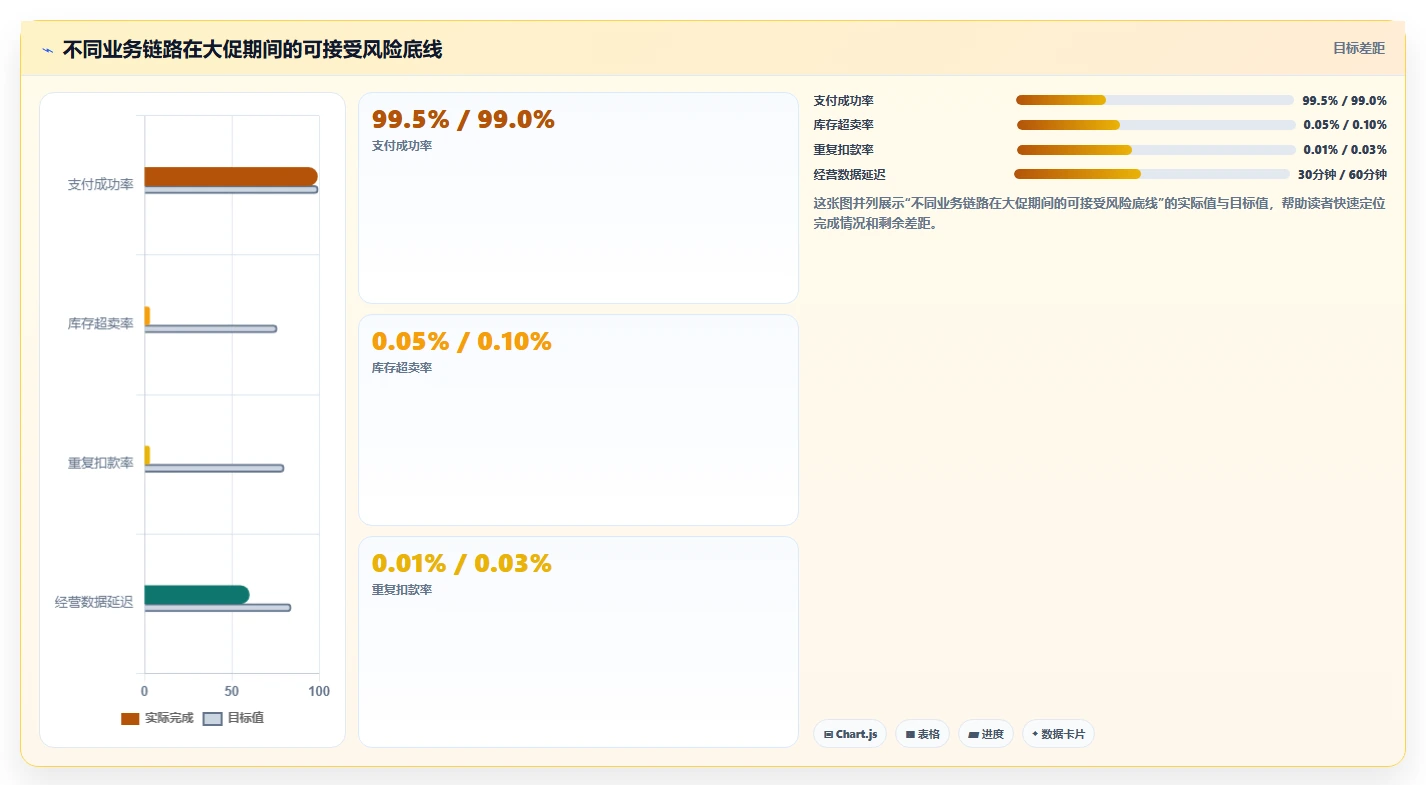The height and width of the screenshot is (785, 1426).
Task: Click the 库存超卖率 axis label in chart
Action: click(x=100, y=324)
